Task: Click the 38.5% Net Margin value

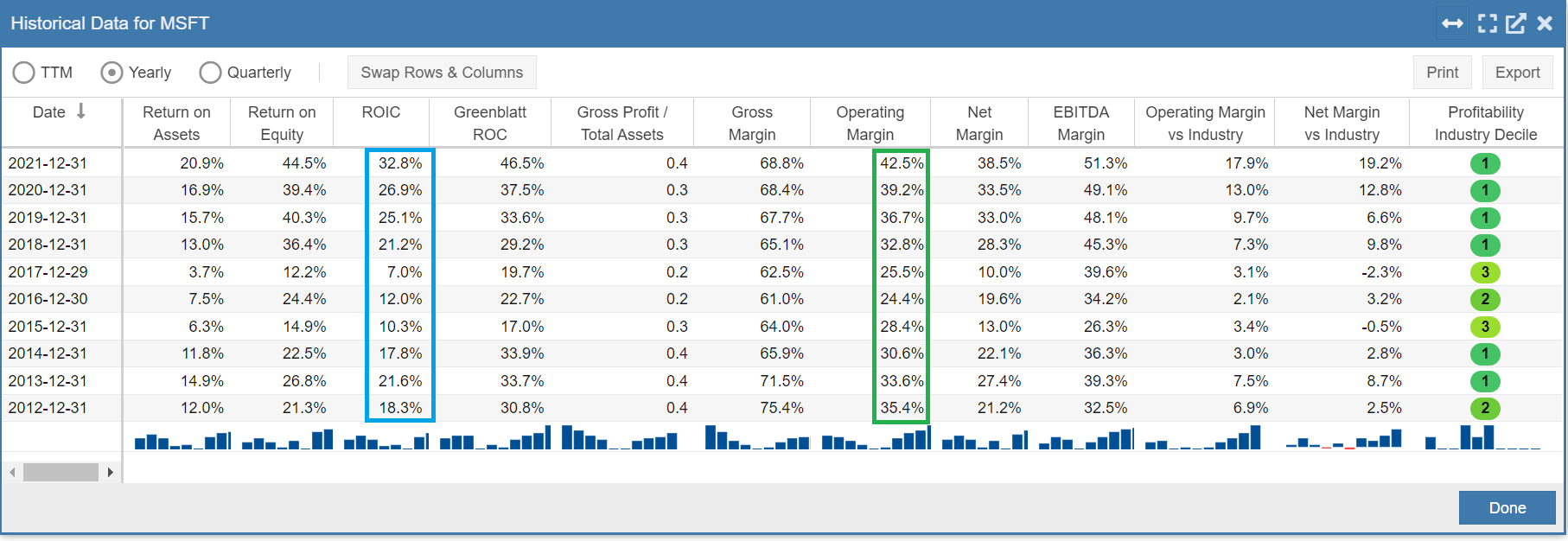Action: [999, 163]
